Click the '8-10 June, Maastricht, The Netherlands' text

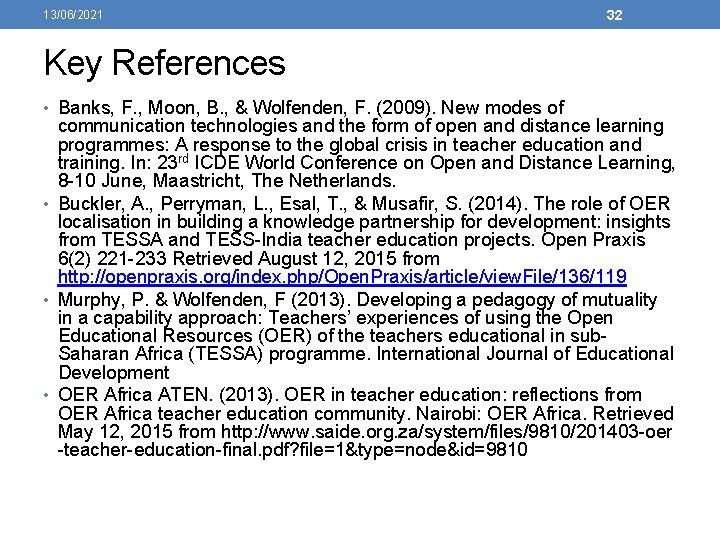point(227,180)
